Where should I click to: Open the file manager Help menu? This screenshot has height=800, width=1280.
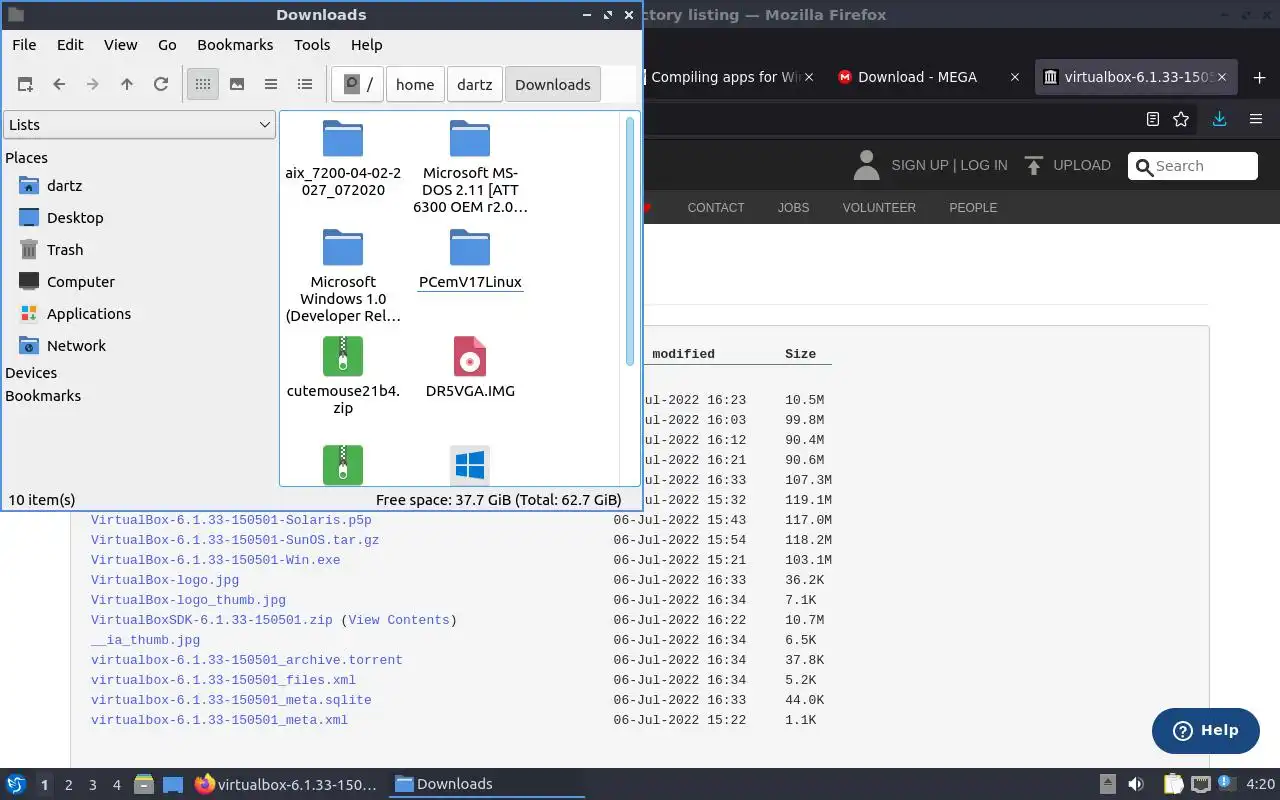pos(367,45)
